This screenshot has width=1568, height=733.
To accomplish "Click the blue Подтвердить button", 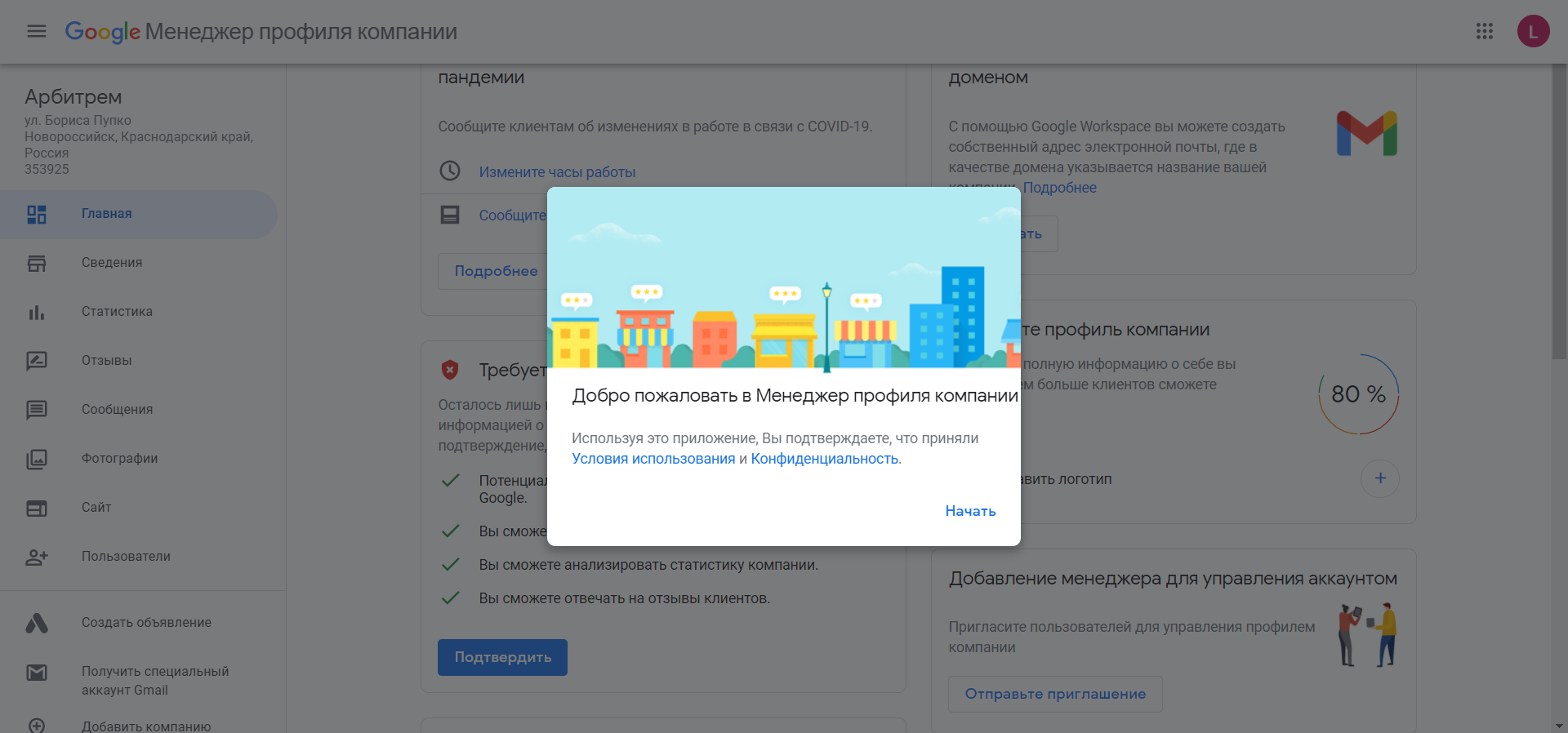I will (x=502, y=657).
